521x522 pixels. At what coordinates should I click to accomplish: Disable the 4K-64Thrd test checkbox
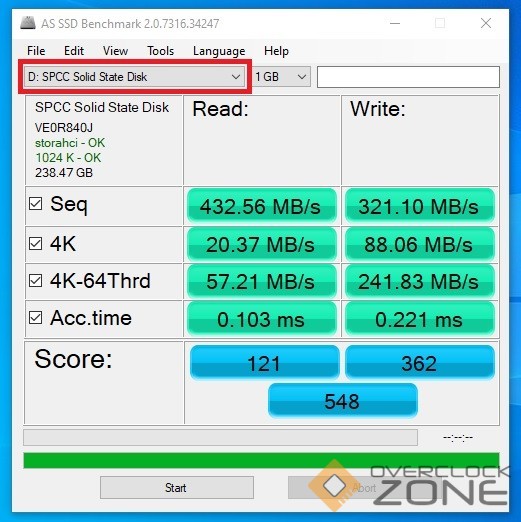[35, 281]
